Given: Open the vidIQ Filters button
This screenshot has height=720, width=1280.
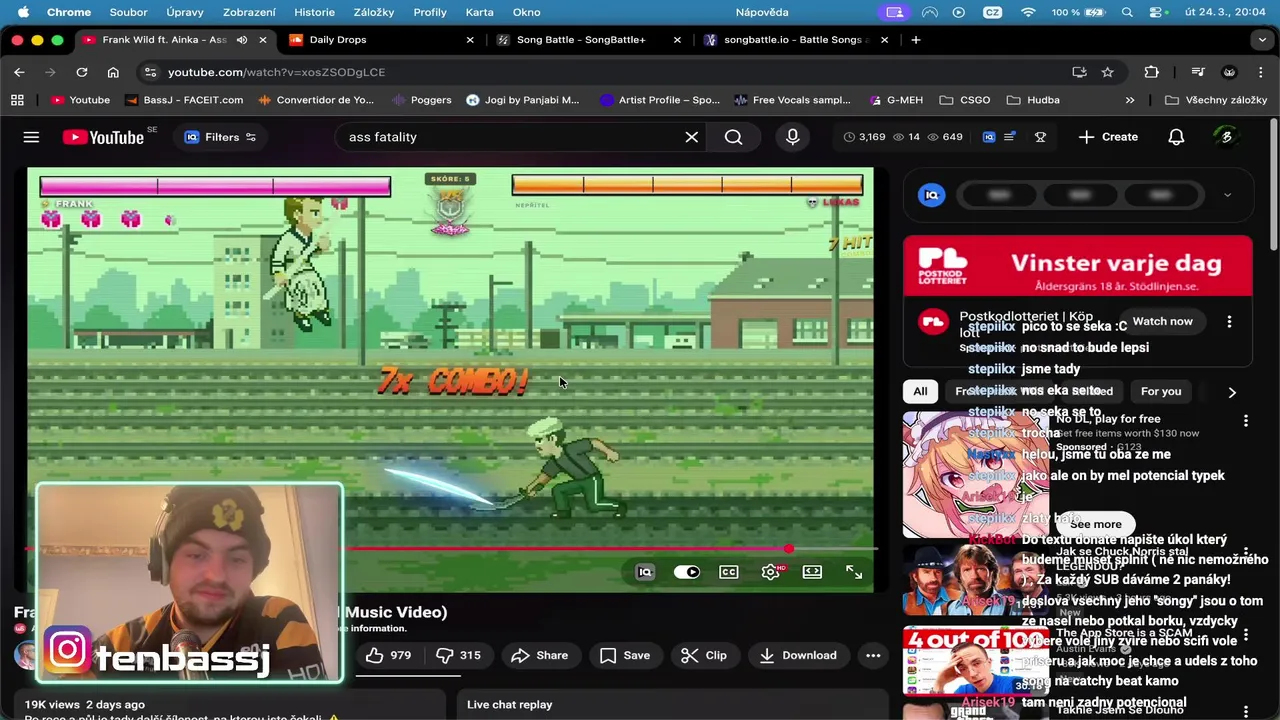Looking at the screenshot, I should tap(221, 137).
